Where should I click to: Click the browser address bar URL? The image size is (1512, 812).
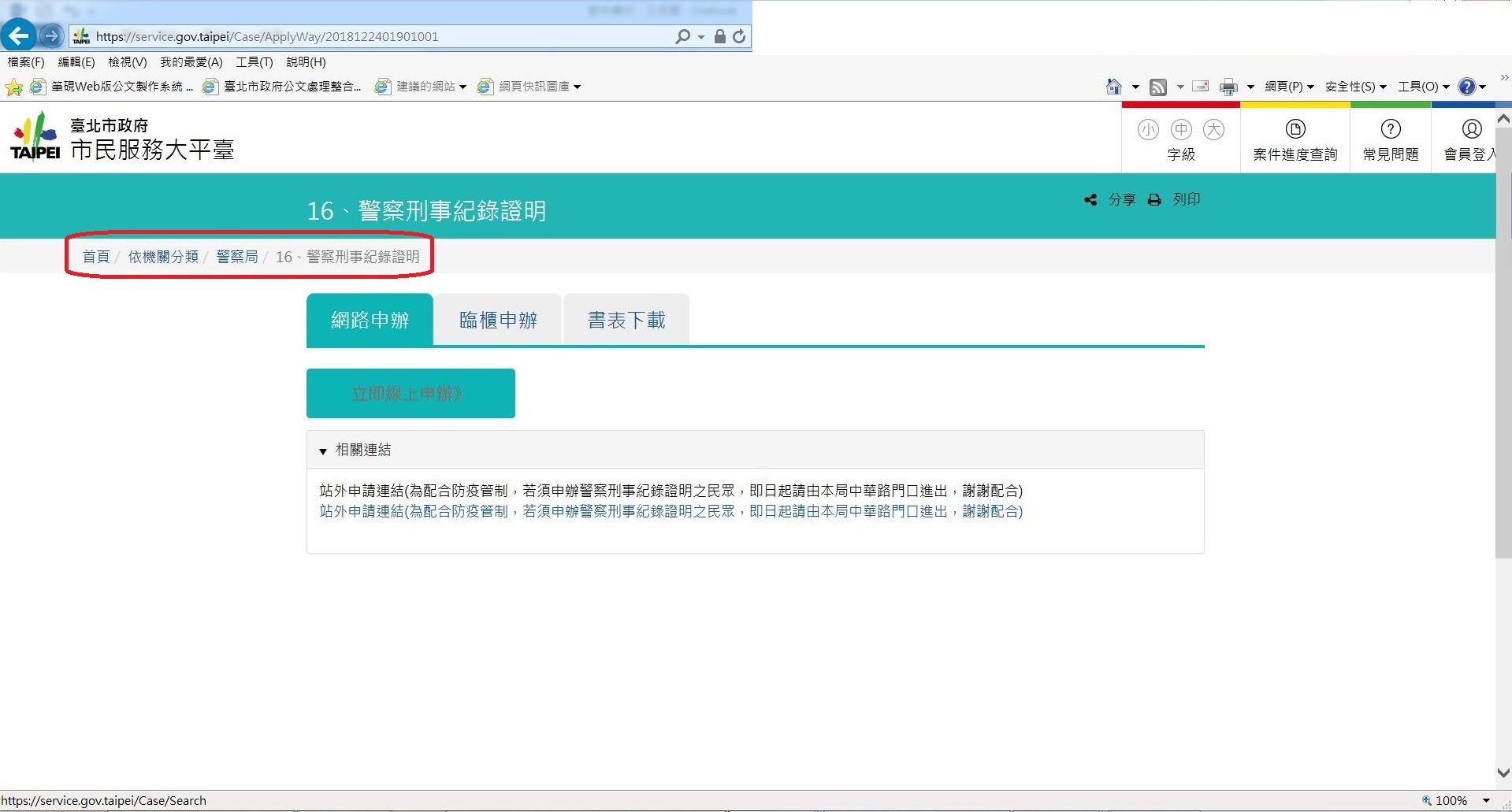[378, 36]
